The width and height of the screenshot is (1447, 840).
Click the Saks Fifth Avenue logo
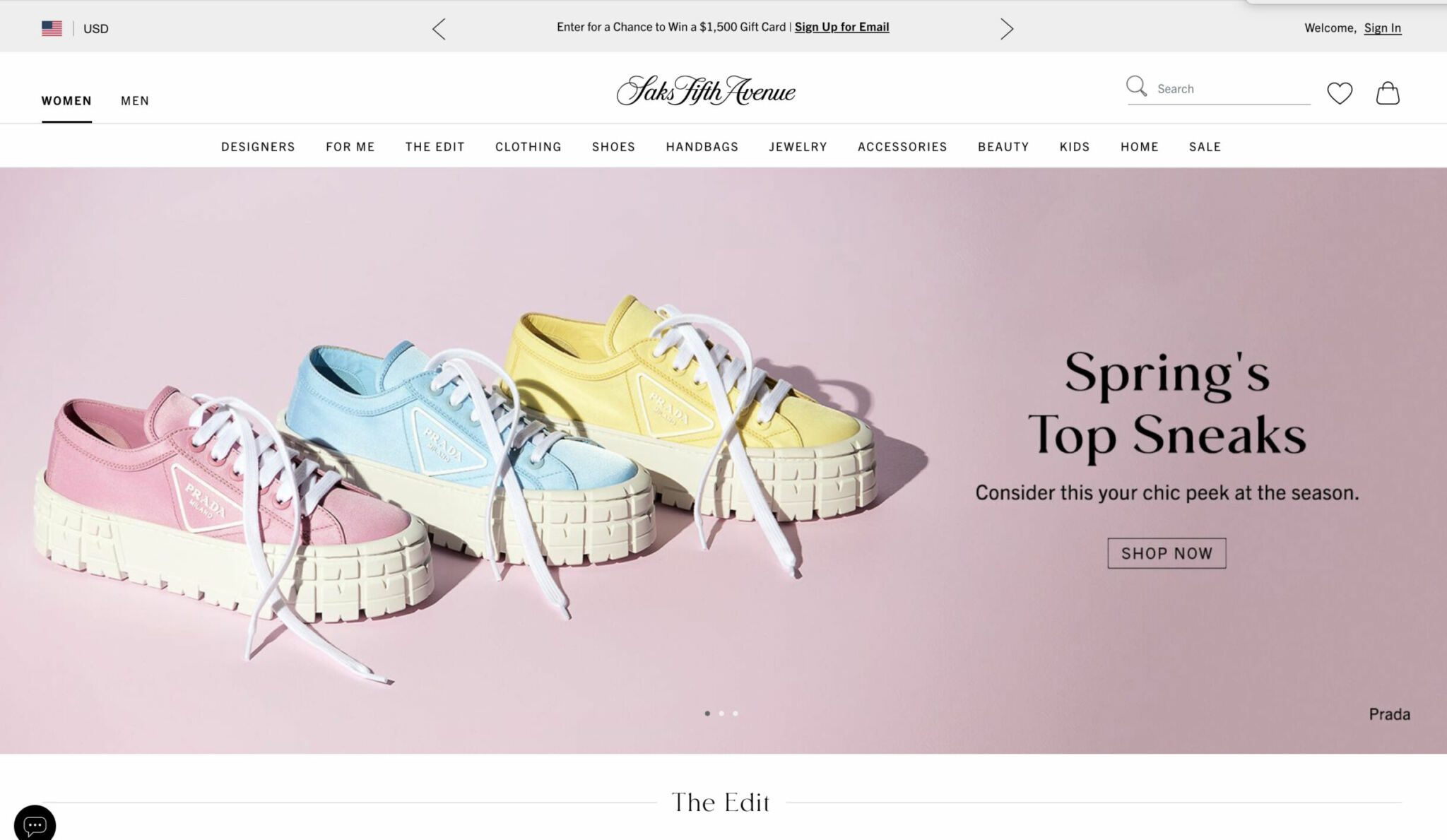point(706,90)
